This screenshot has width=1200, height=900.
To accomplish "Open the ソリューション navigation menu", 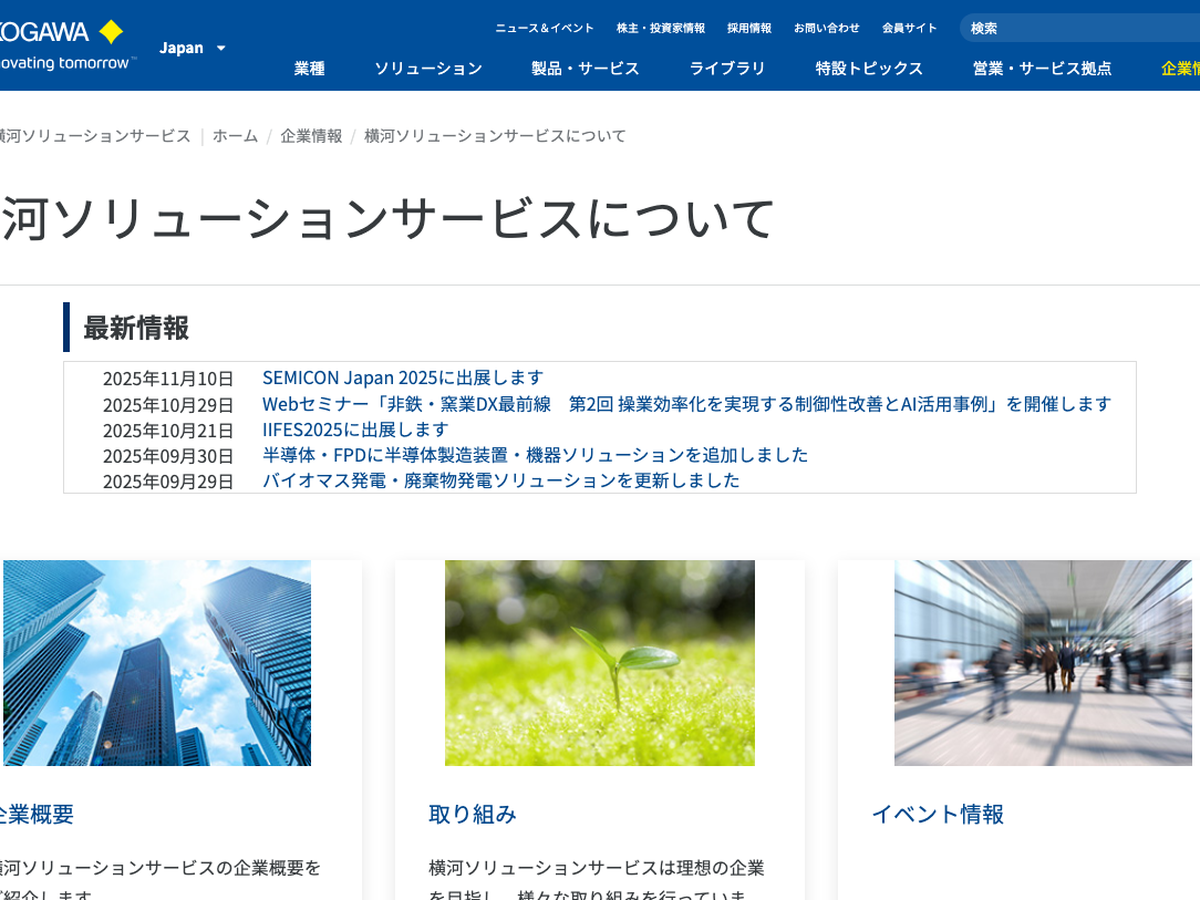I will tap(428, 68).
